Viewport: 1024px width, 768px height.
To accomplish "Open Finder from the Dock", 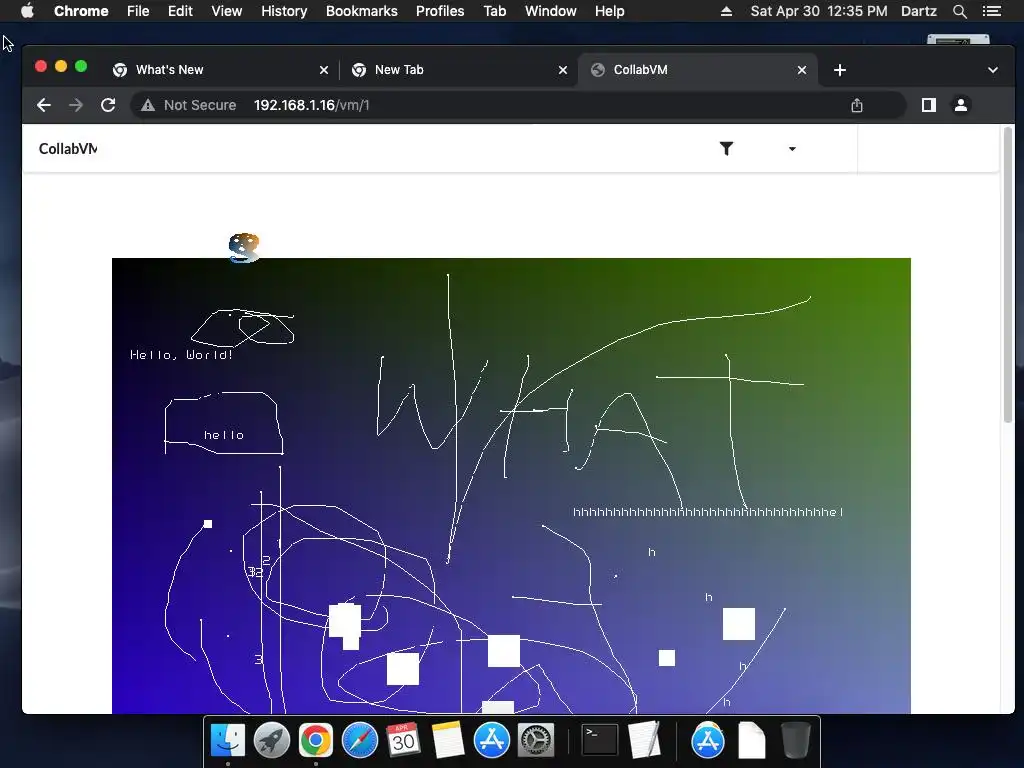I will (228, 741).
